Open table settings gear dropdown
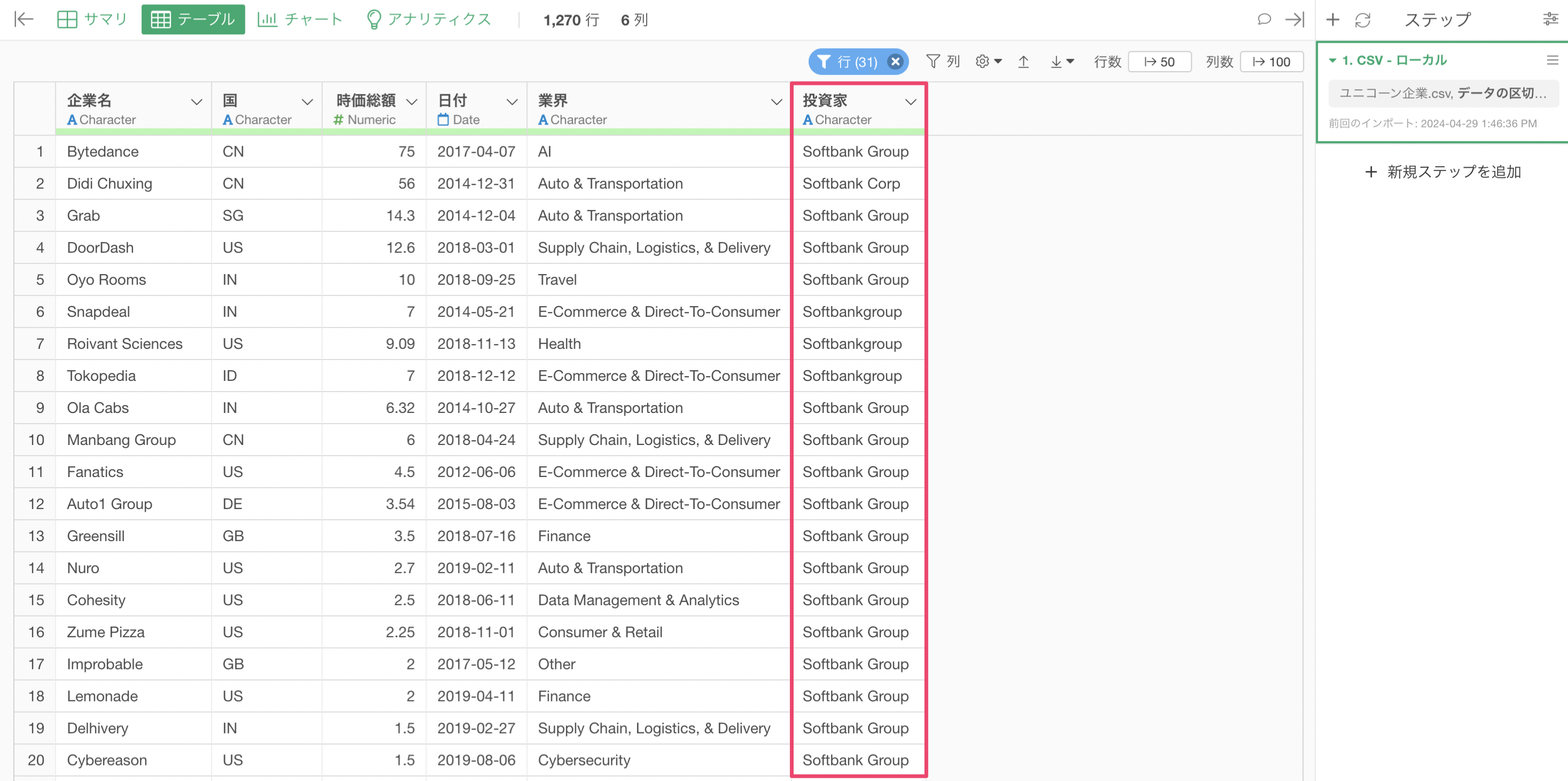Image resolution: width=1568 pixels, height=781 pixels. [988, 61]
